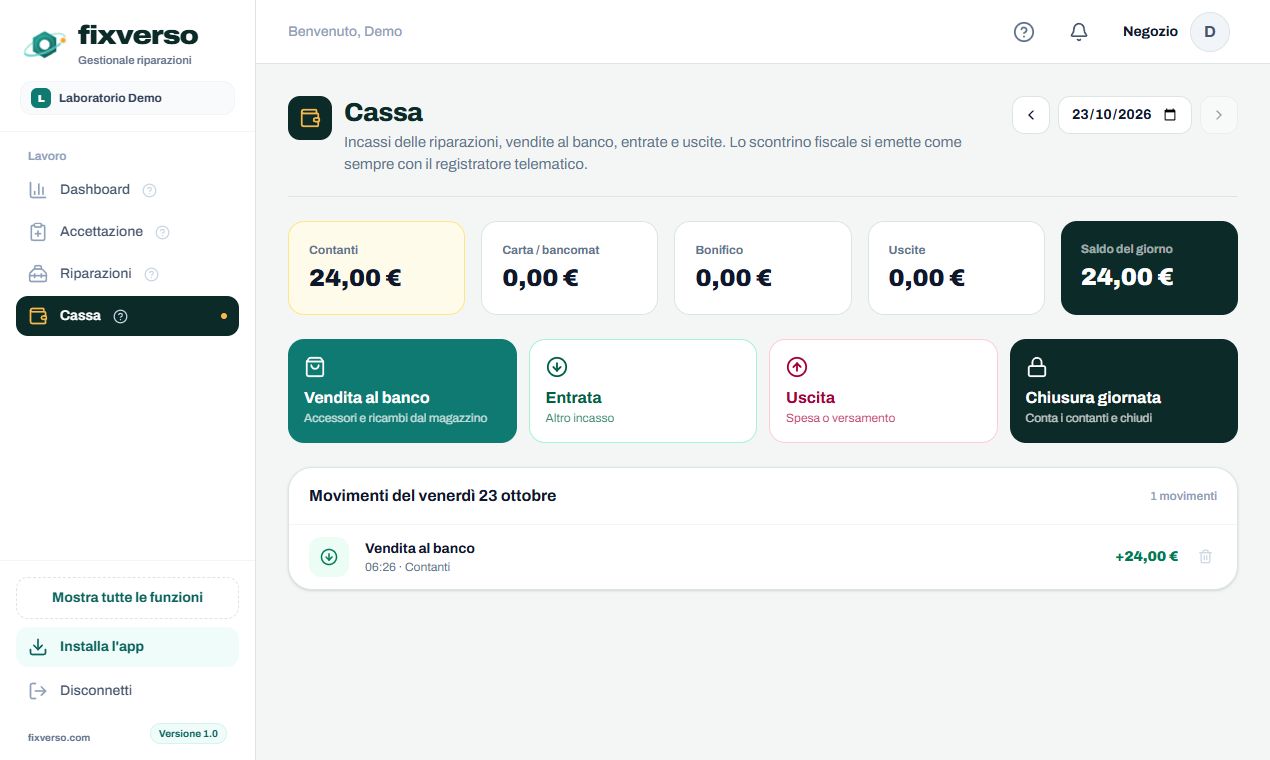Click the help icon next to Cassa in the sidebar

pos(121,316)
